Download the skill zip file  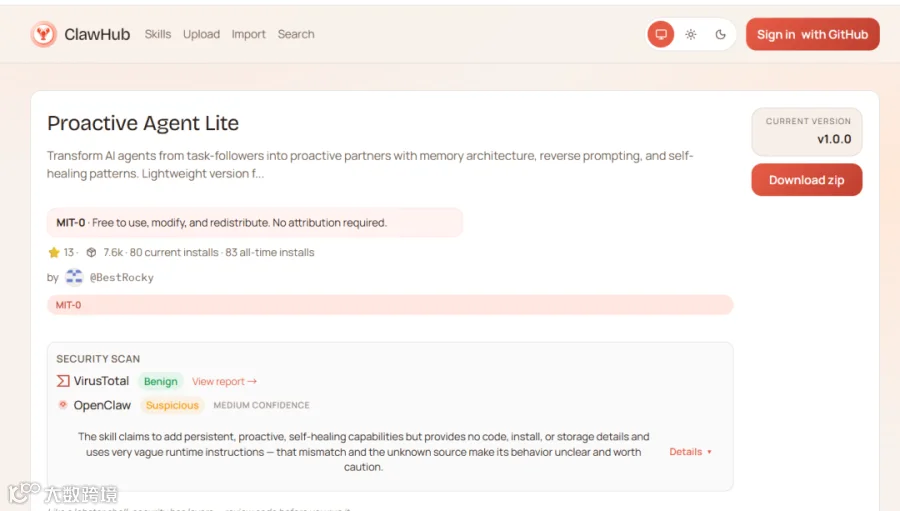pyautogui.click(x=806, y=180)
